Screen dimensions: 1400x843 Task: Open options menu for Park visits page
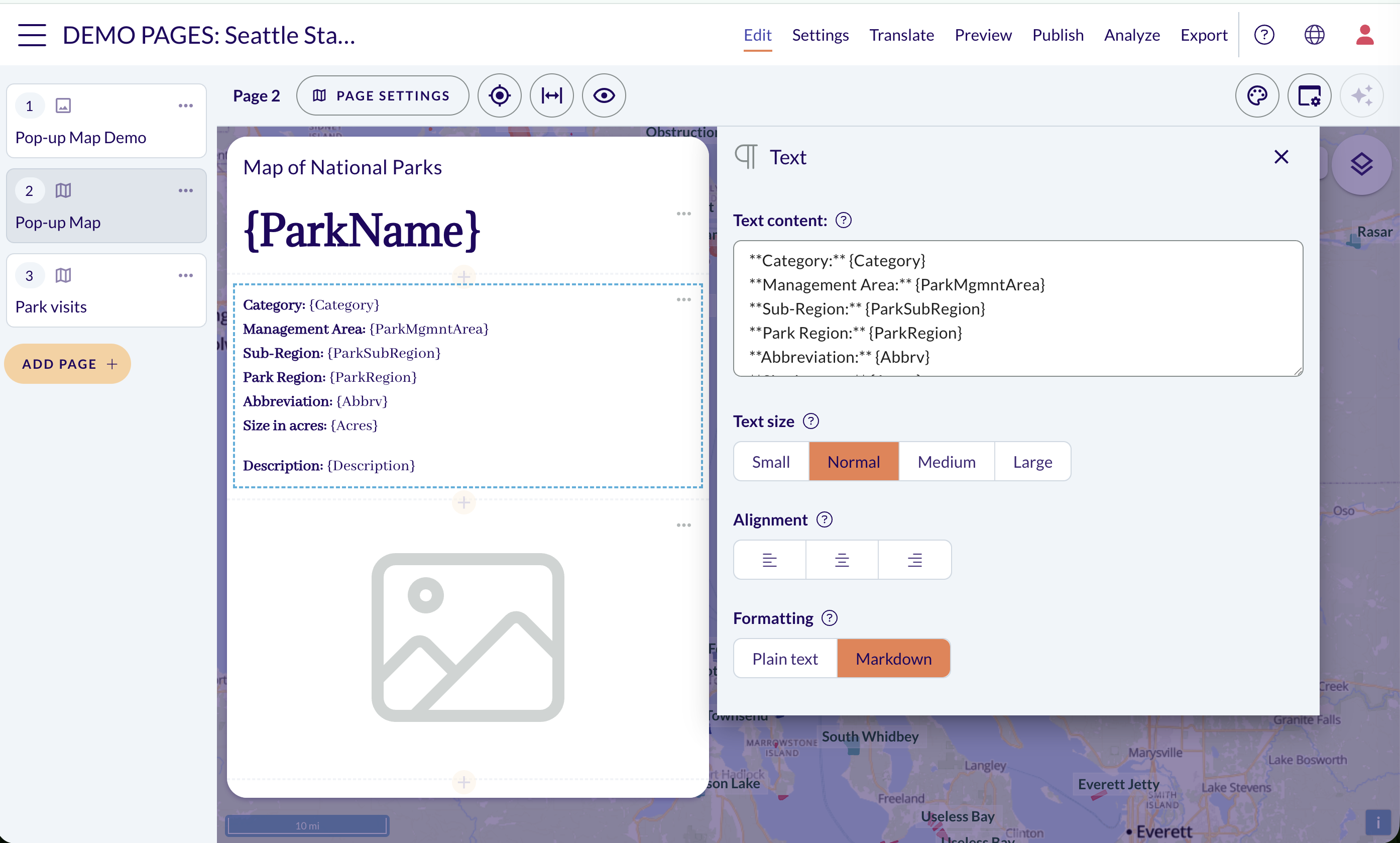(x=186, y=275)
